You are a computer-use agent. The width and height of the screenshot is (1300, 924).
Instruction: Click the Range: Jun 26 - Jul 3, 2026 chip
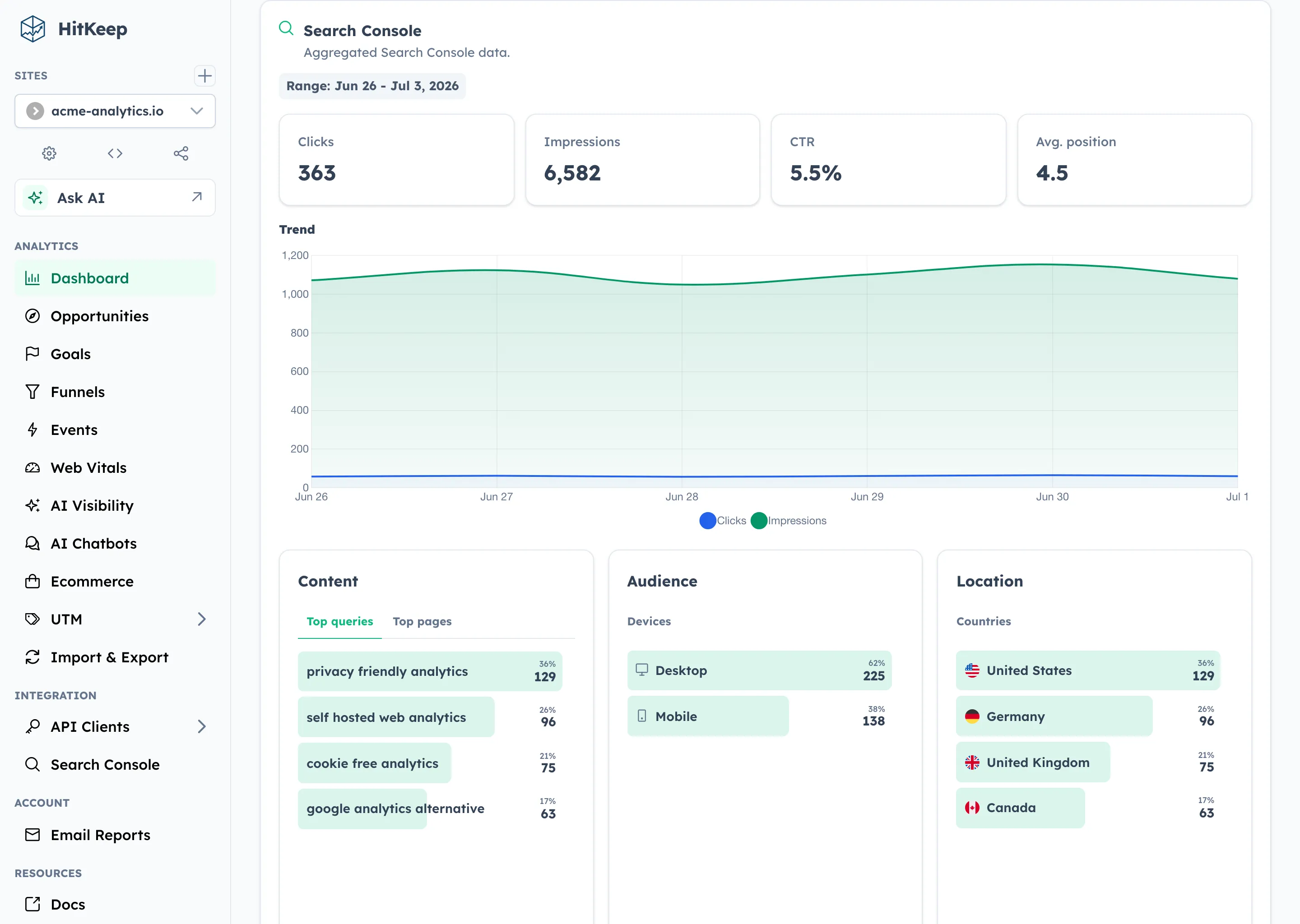point(372,86)
